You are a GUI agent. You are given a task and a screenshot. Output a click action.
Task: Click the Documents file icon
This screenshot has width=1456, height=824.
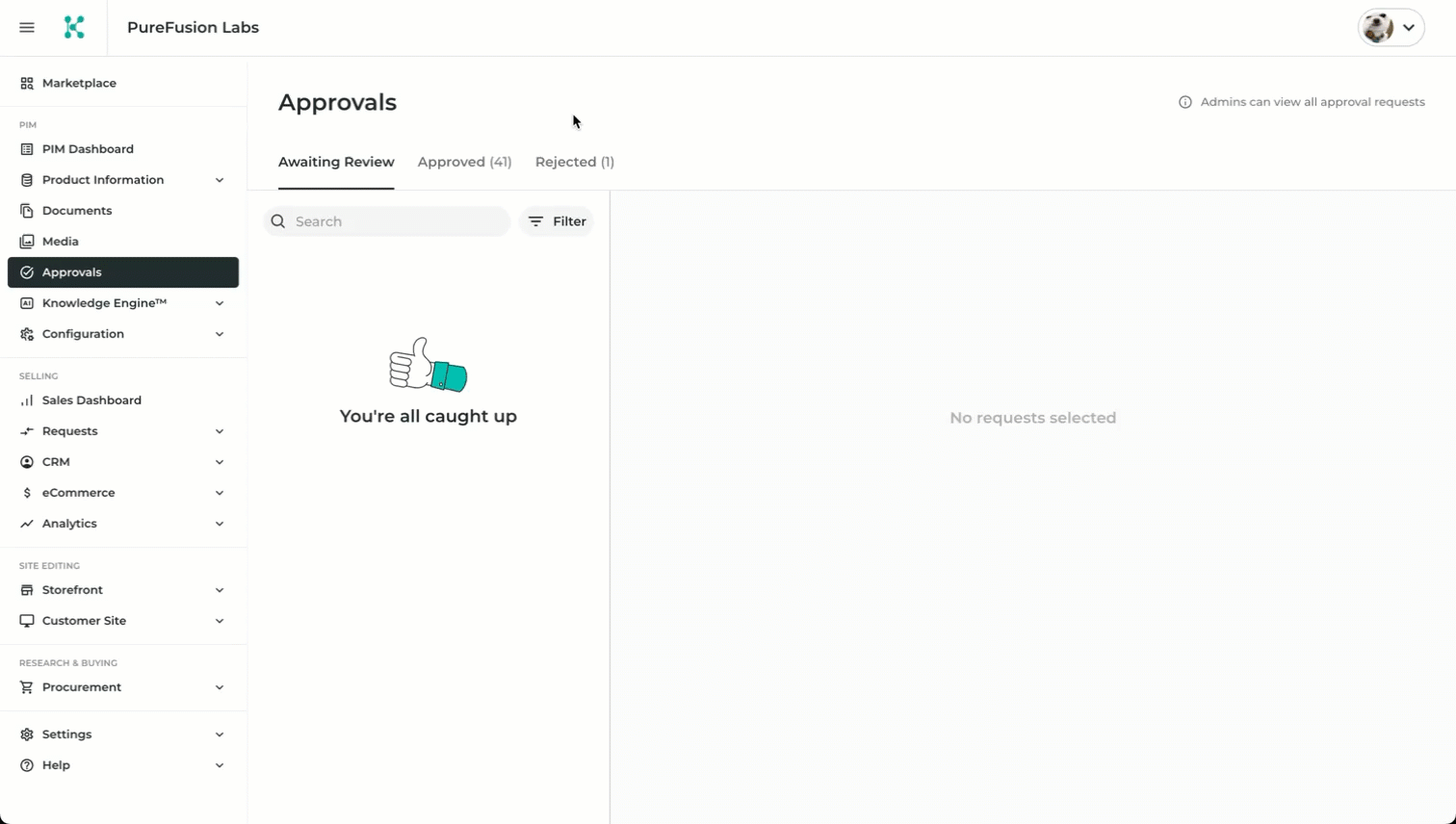pyautogui.click(x=27, y=211)
